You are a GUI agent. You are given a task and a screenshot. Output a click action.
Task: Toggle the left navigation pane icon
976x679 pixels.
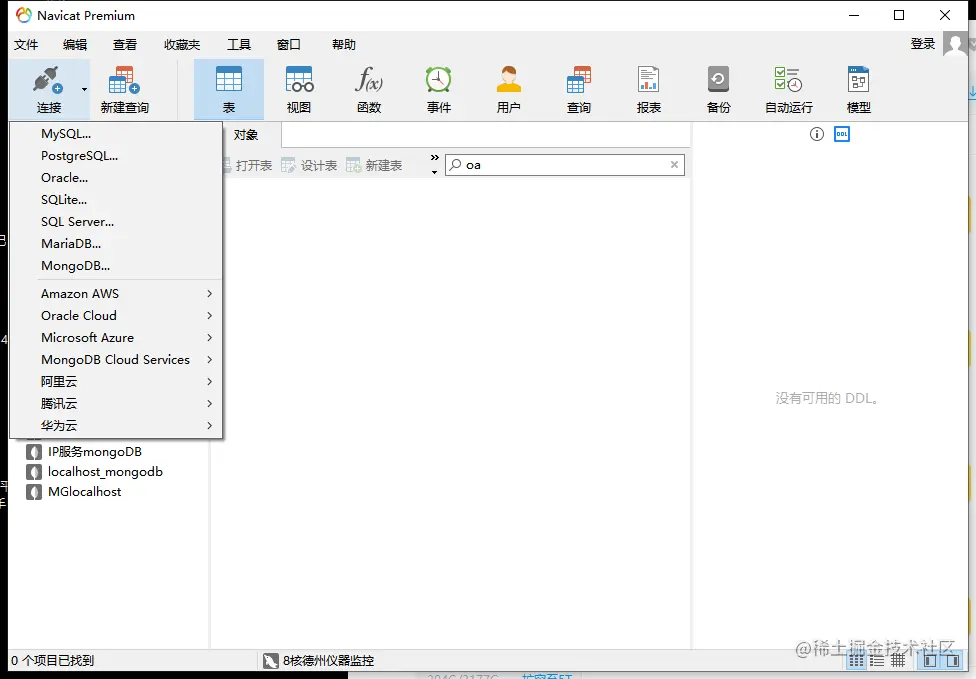point(930,661)
